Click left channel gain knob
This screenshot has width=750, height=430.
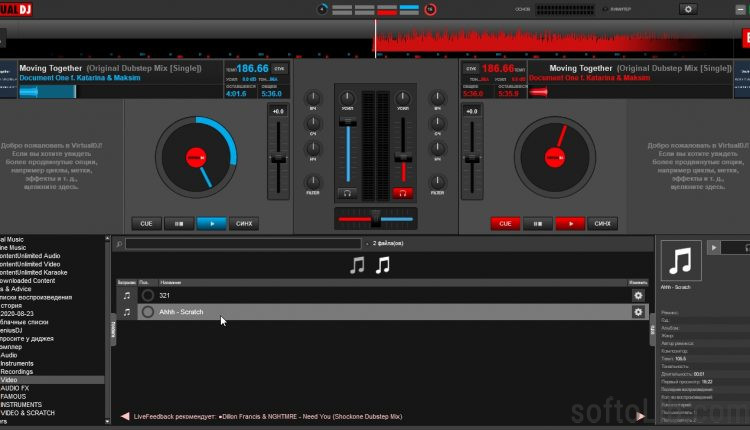(x=348, y=99)
